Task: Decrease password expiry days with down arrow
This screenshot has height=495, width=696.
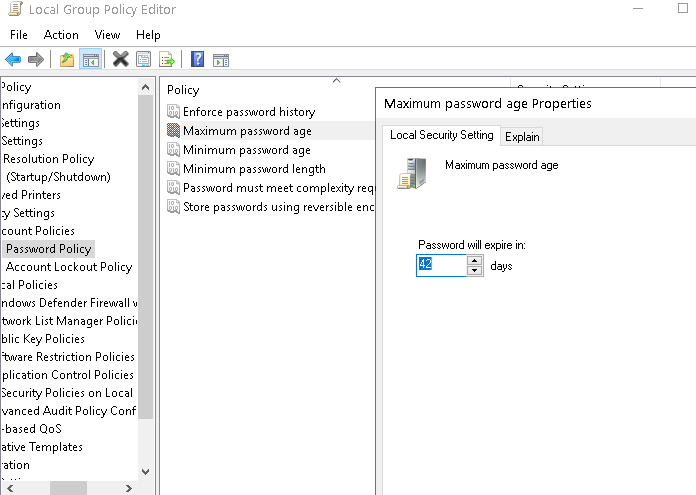Action: pyautogui.click(x=475, y=270)
